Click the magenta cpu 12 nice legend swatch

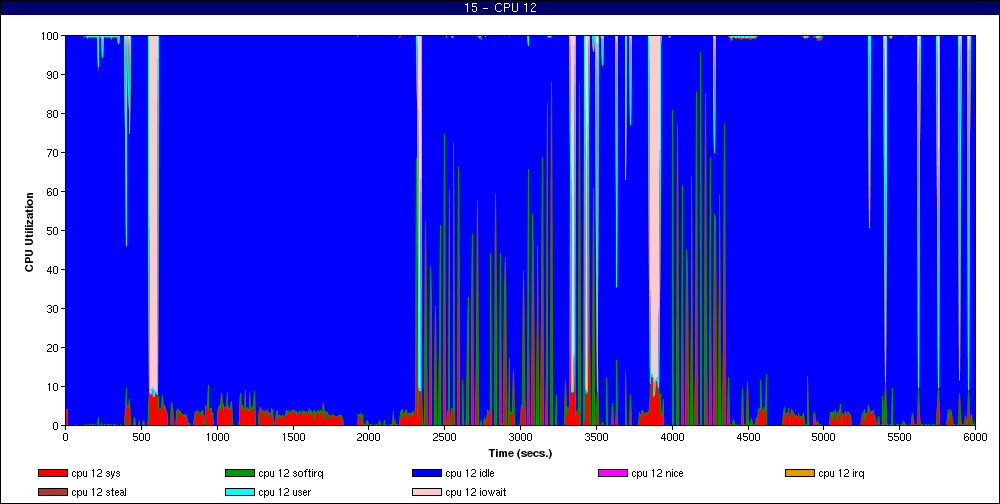coord(612,473)
